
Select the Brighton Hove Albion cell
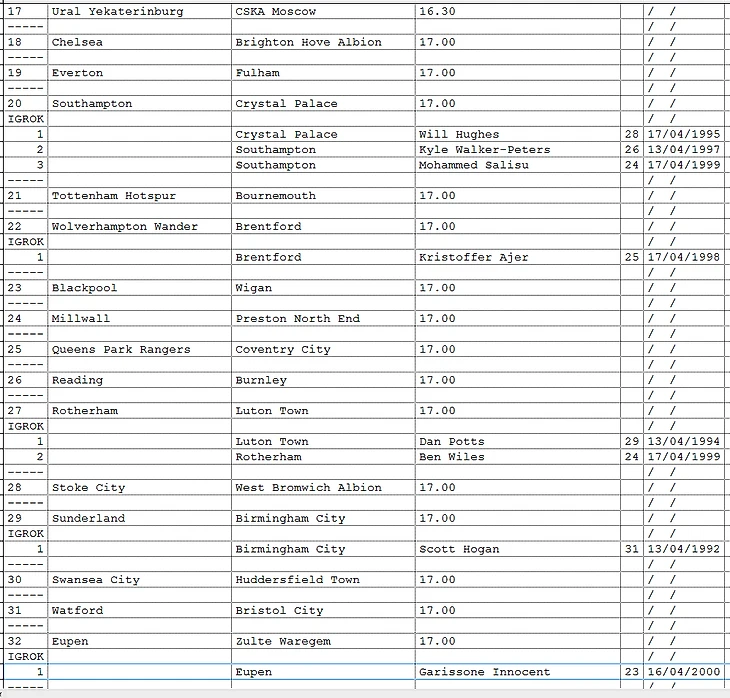(308, 43)
